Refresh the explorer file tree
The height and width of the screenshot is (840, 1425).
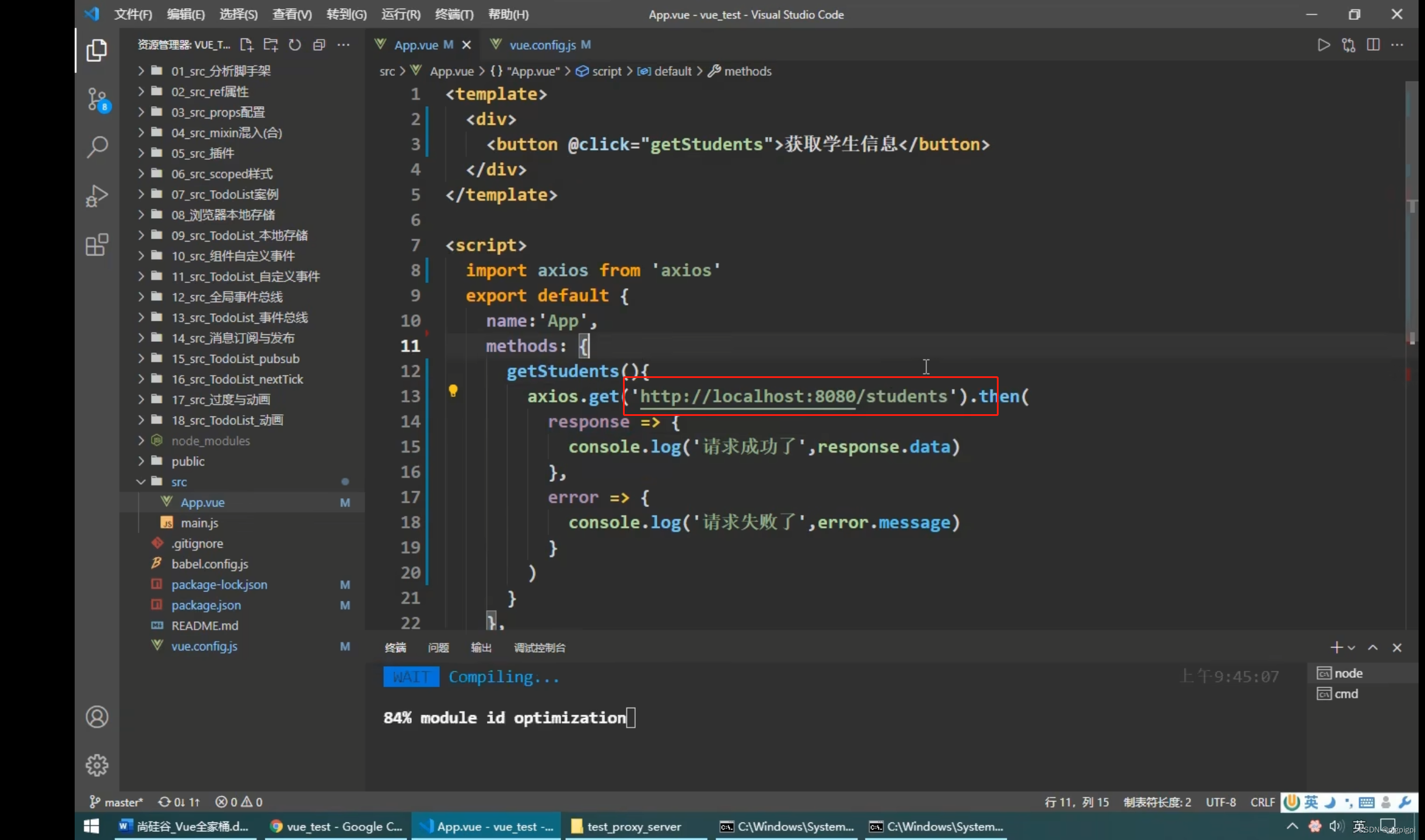pyautogui.click(x=295, y=45)
